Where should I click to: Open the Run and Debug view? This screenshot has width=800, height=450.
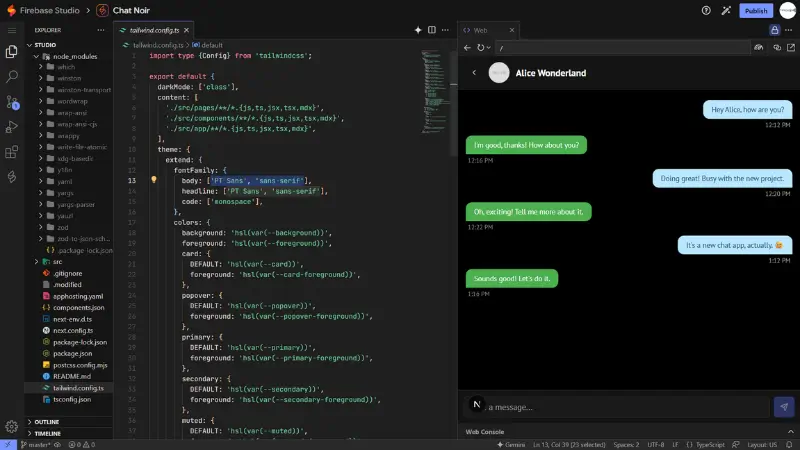click(12, 127)
